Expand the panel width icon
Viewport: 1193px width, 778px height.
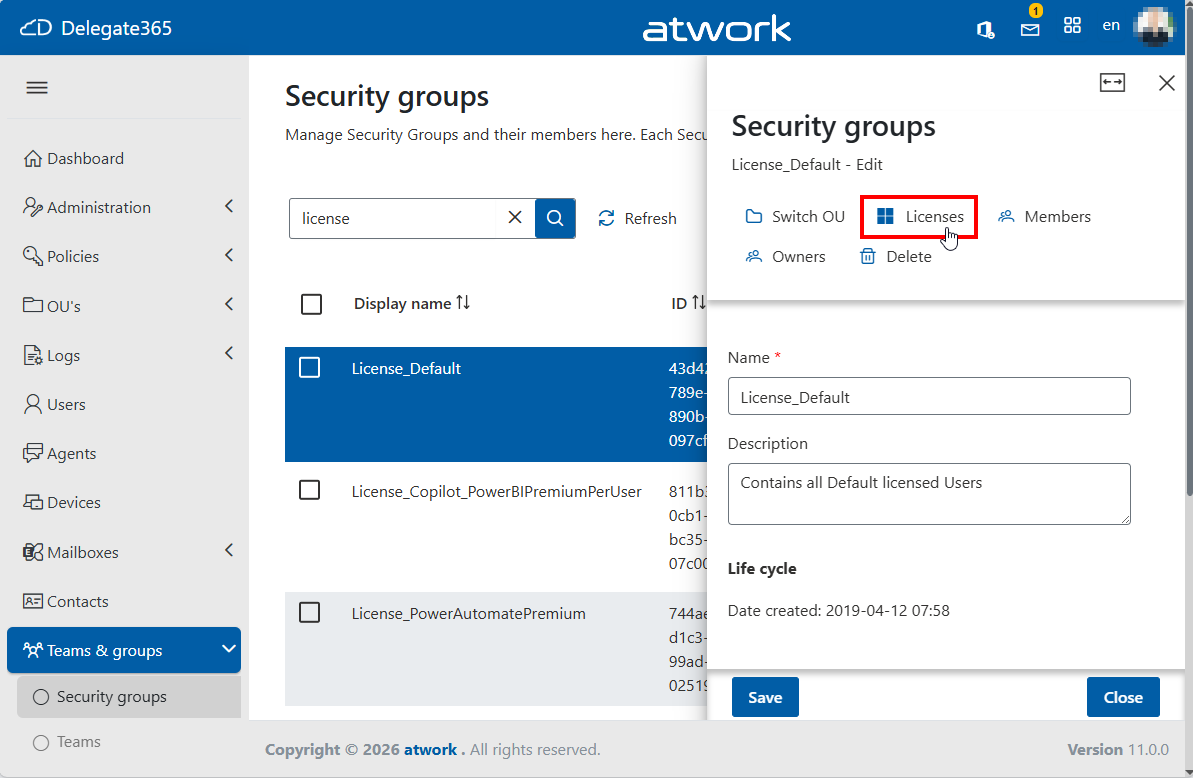click(1112, 82)
